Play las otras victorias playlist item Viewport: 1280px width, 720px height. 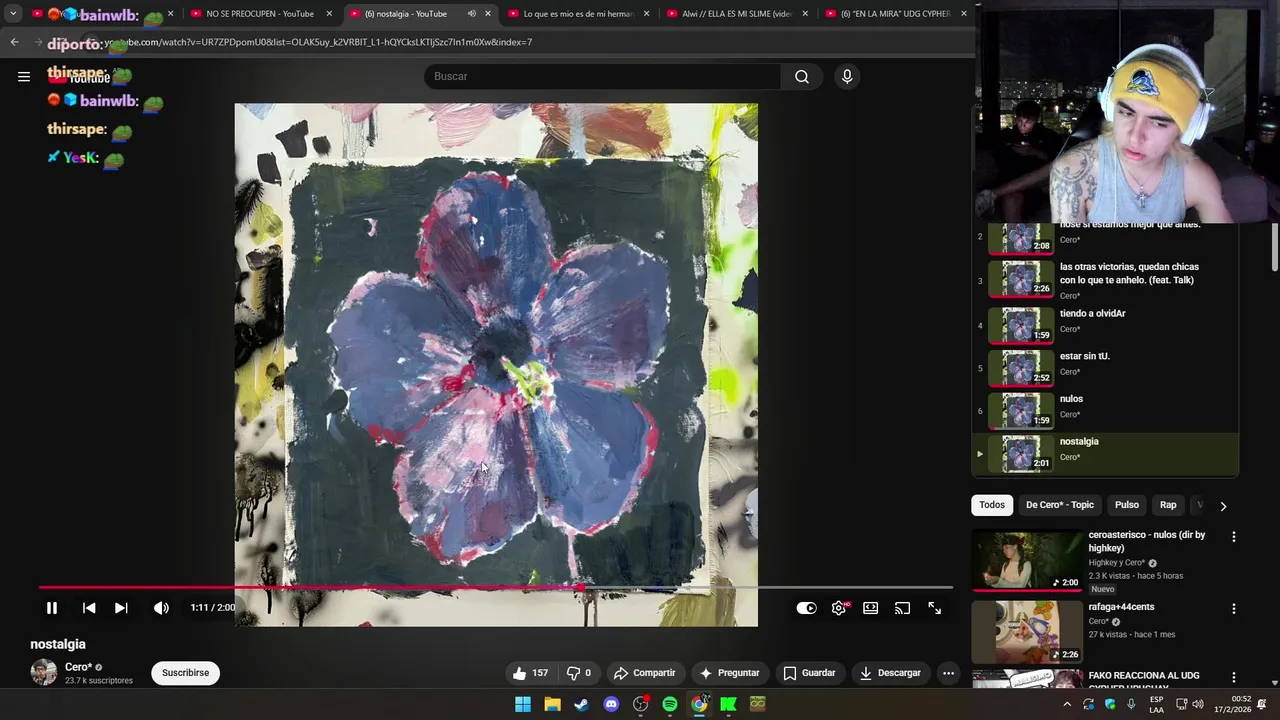point(1105,280)
